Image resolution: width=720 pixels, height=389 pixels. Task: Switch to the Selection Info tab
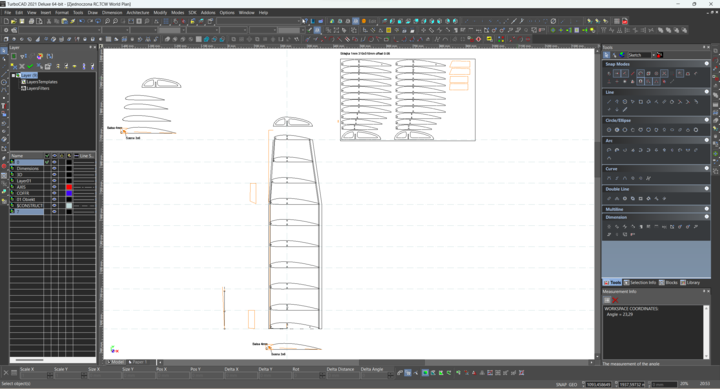pyautogui.click(x=640, y=282)
